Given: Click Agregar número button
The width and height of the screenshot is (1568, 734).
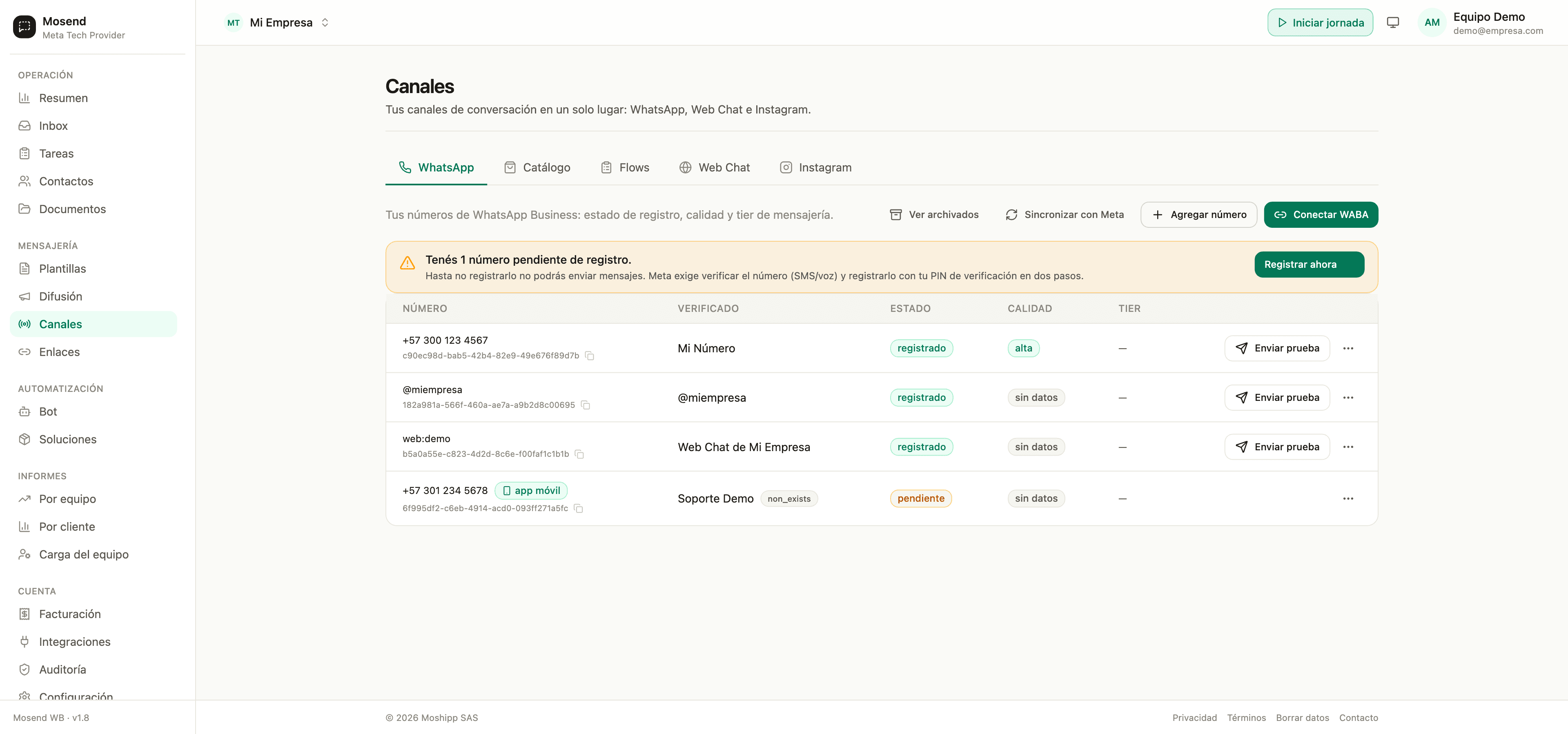Looking at the screenshot, I should pos(1198,215).
